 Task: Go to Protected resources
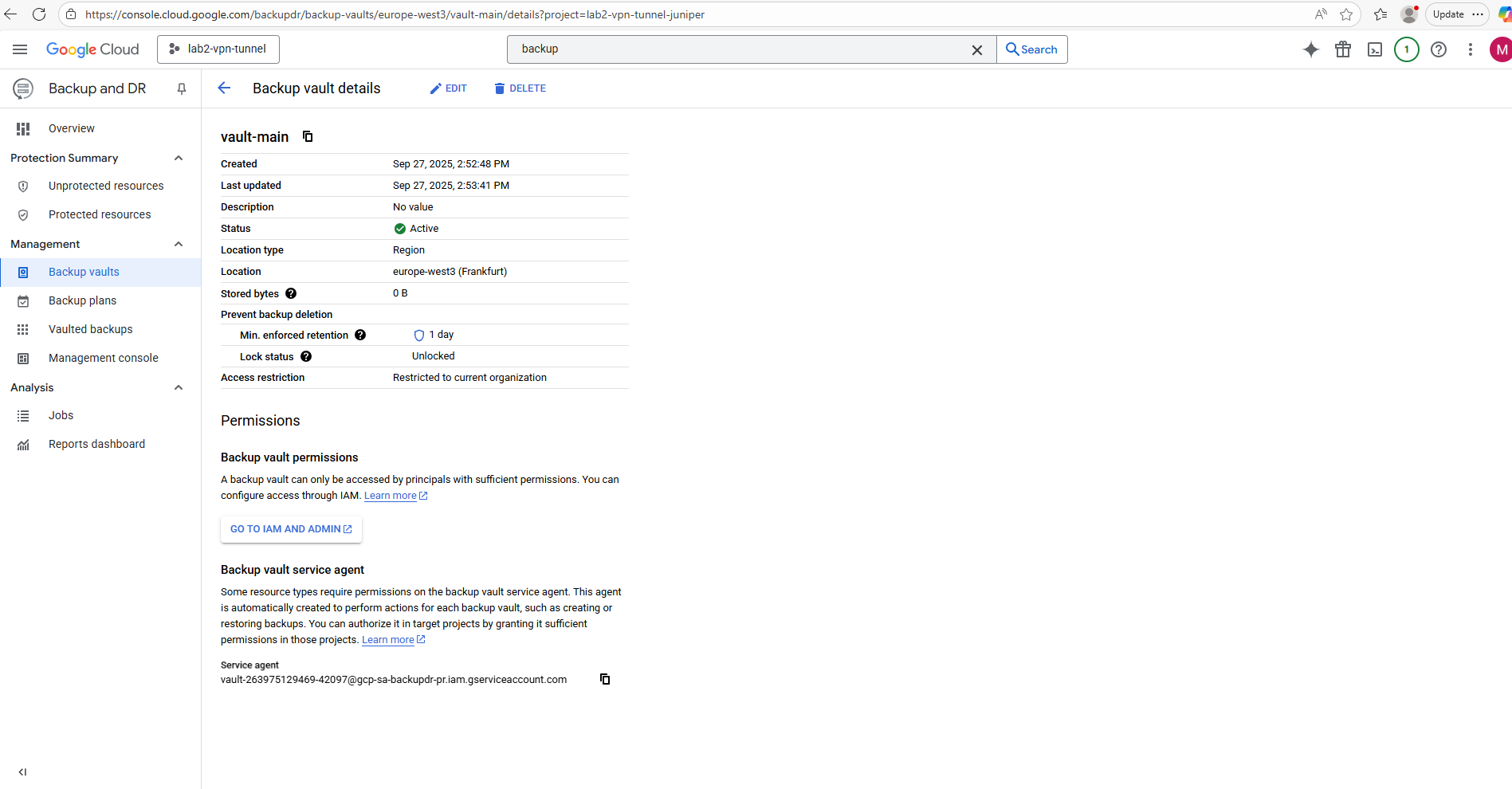(100, 214)
